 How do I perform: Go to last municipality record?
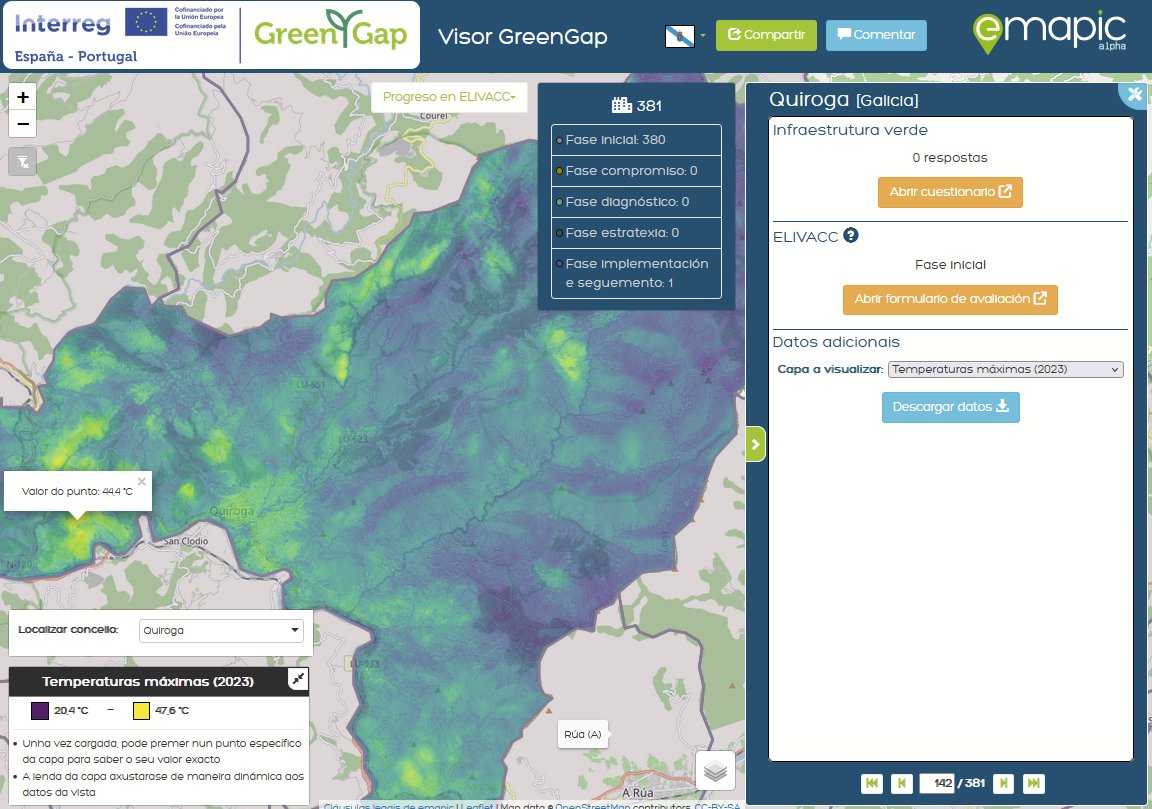pyautogui.click(x=1033, y=783)
